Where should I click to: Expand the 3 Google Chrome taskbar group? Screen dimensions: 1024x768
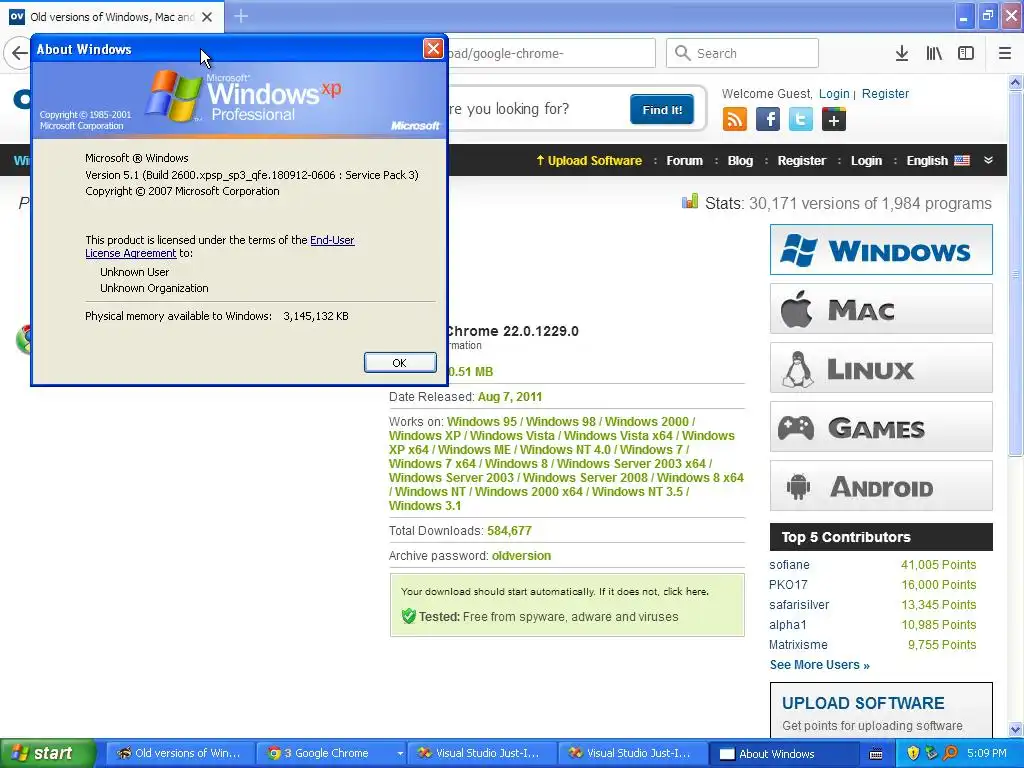point(400,753)
